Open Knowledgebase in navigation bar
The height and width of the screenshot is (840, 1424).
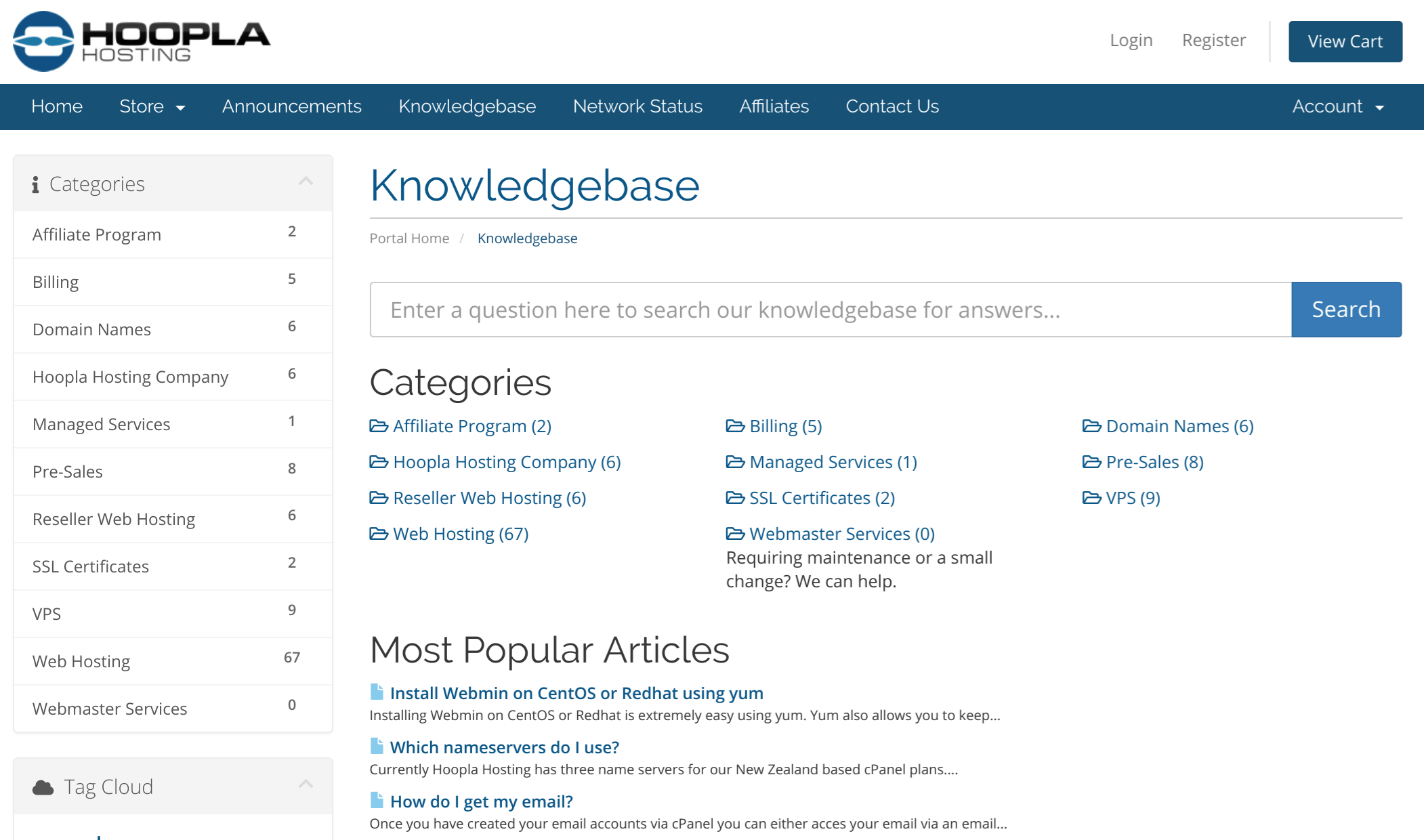click(467, 106)
